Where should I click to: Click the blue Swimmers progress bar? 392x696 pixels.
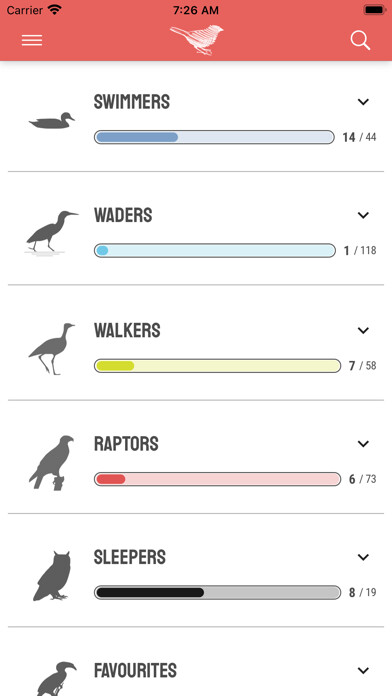(214, 137)
